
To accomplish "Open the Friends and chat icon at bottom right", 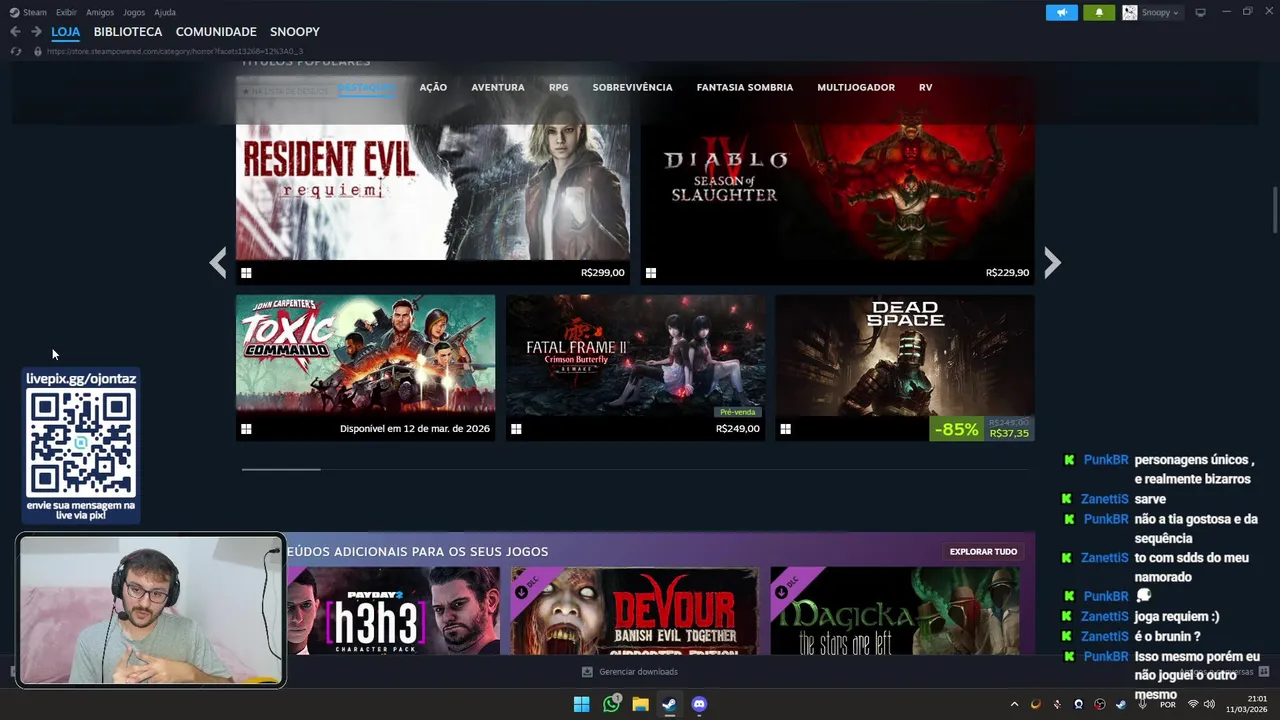I will (x=1264, y=672).
